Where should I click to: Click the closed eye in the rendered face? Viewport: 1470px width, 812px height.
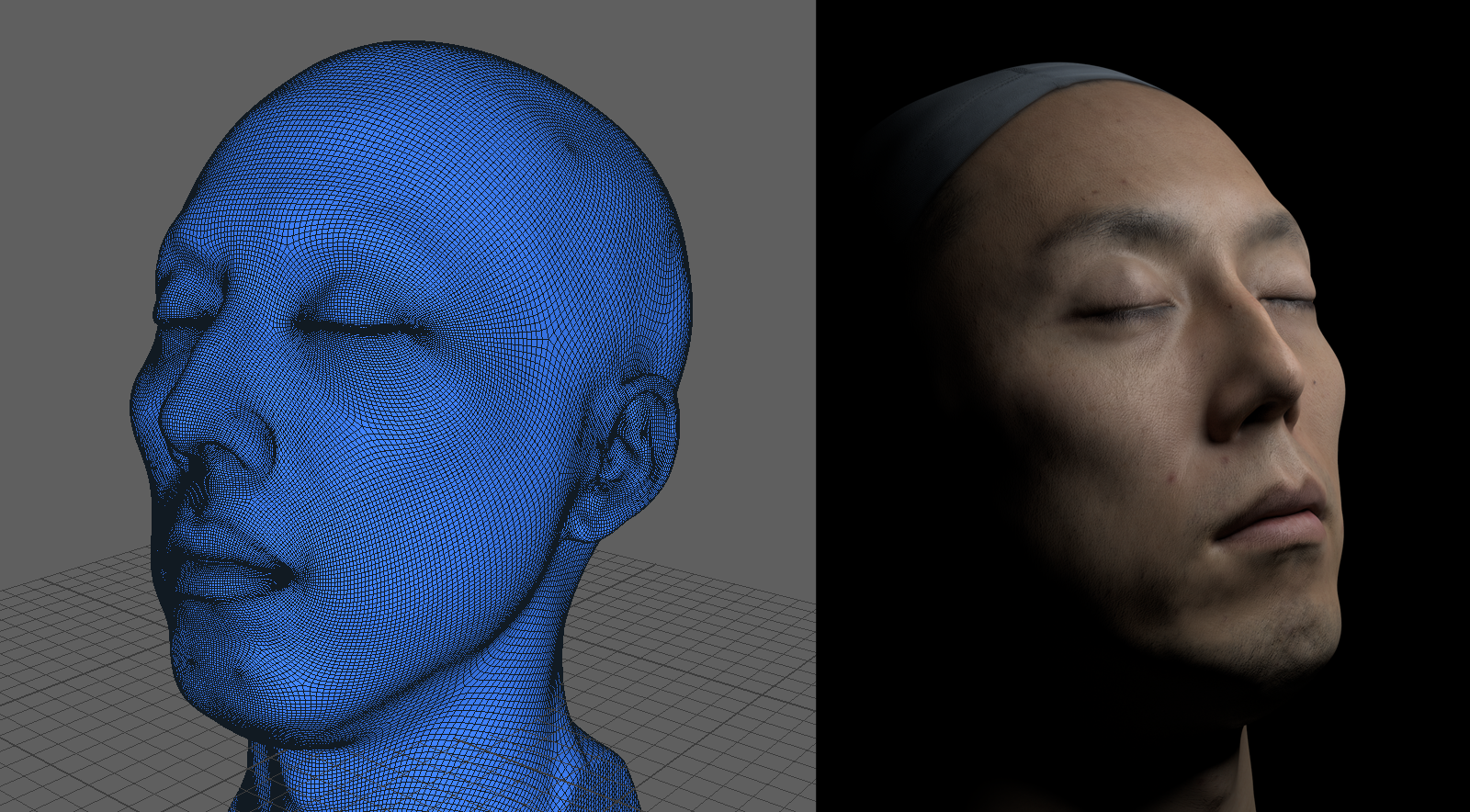pyautogui.click(x=1125, y=310)
